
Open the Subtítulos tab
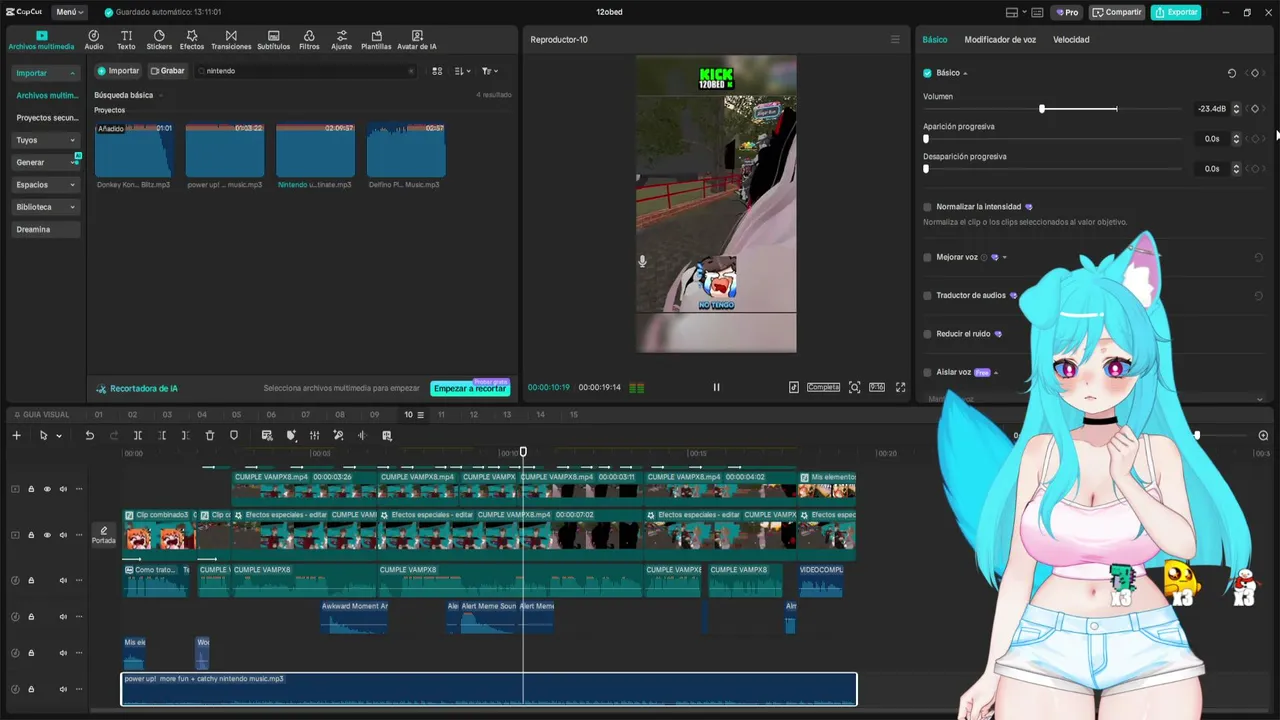point(274,40)
